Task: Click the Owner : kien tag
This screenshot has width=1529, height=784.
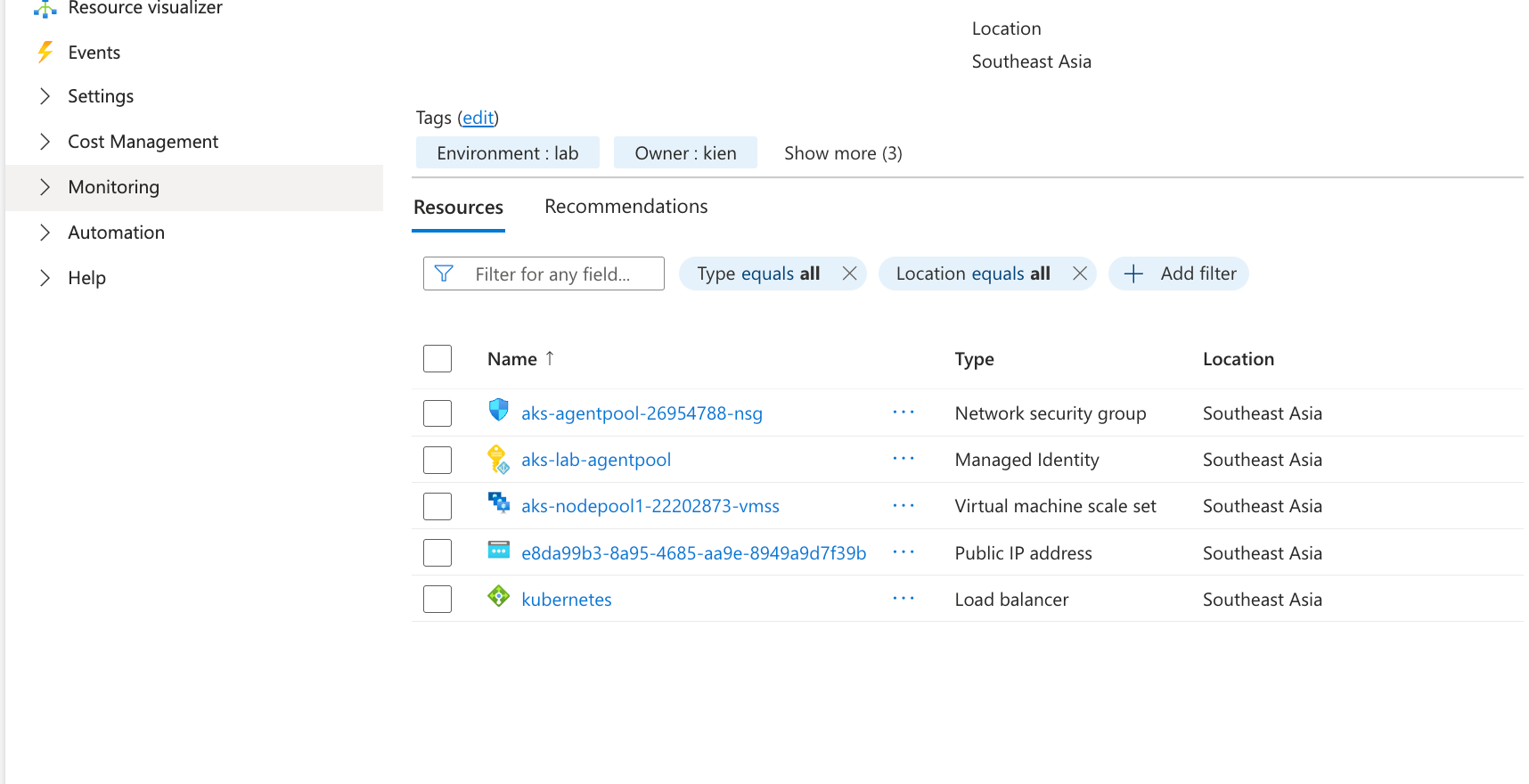Action: click(685, 153)
